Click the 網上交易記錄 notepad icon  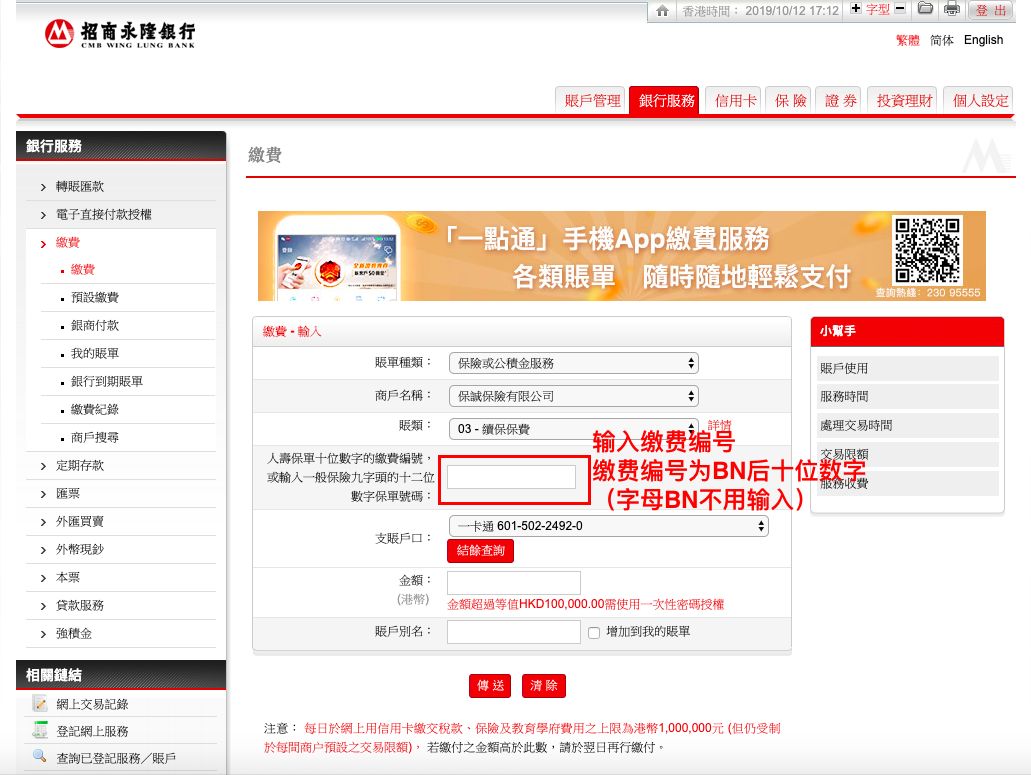coord(40,704)
